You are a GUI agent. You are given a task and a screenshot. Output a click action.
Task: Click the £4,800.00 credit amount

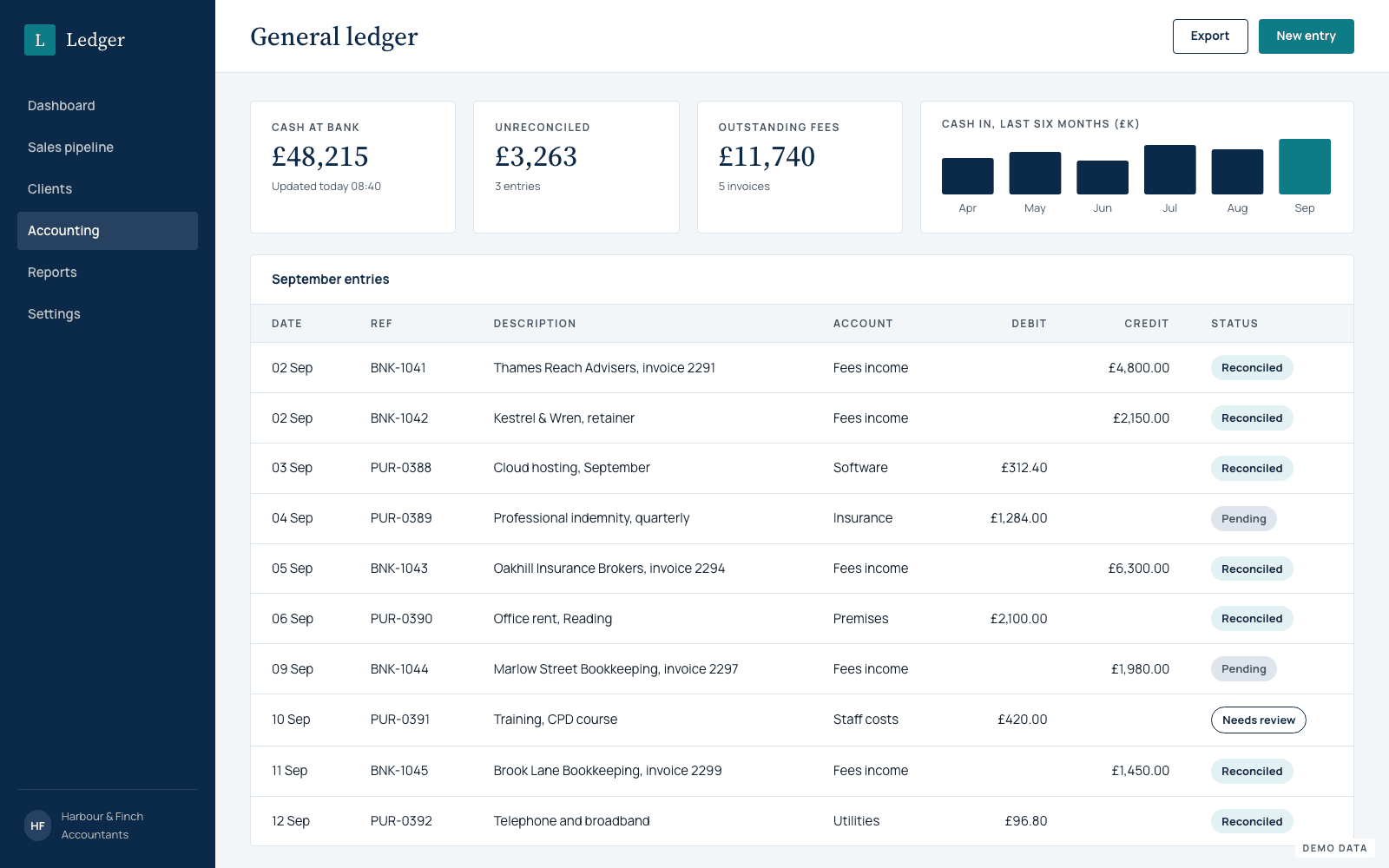point(1139,368)
